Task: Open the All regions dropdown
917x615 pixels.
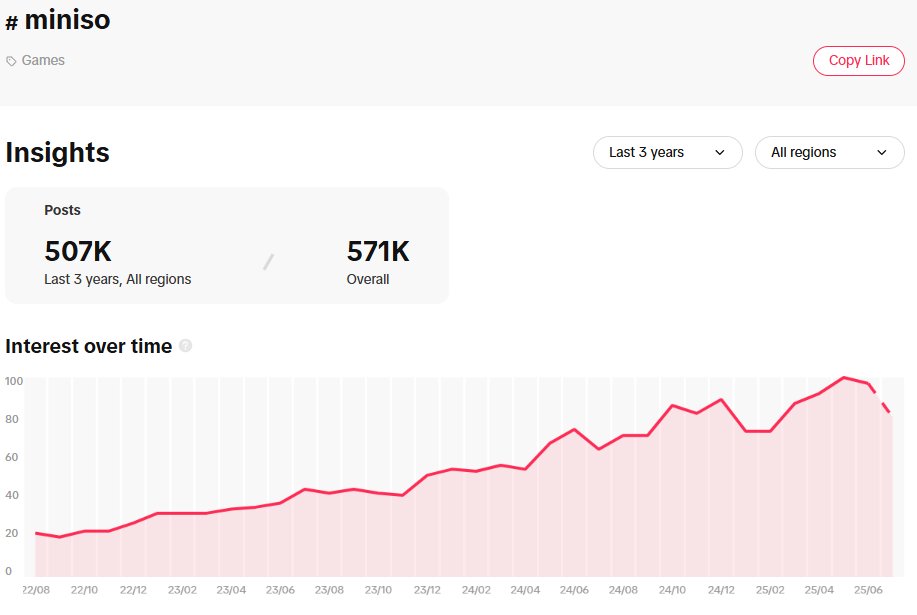Action: click(830, 153)
